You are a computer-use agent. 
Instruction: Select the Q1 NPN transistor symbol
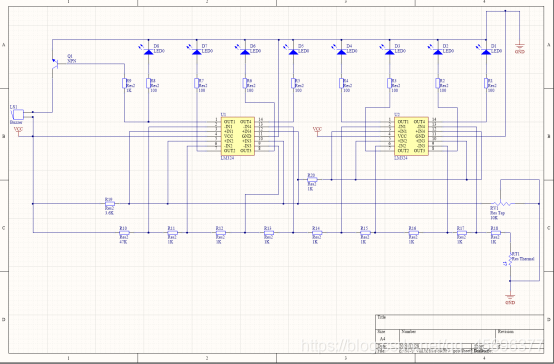55,64
